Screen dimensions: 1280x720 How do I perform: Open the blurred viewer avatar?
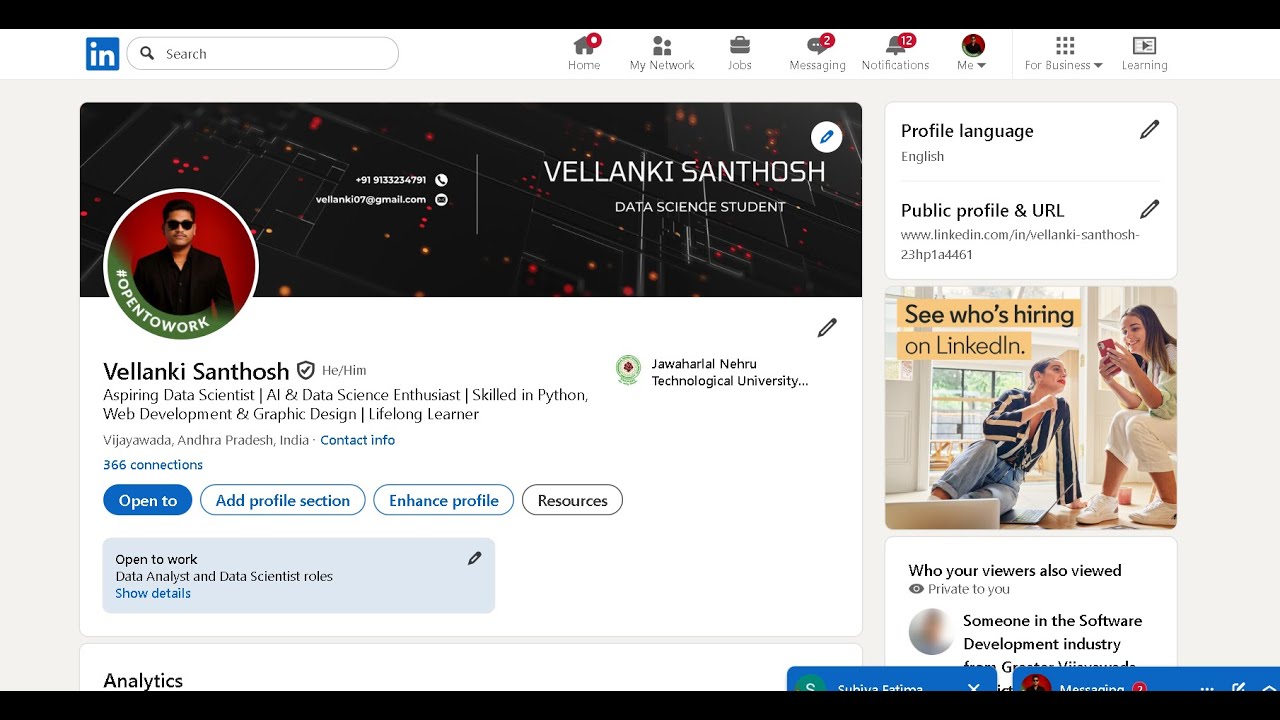931,632
